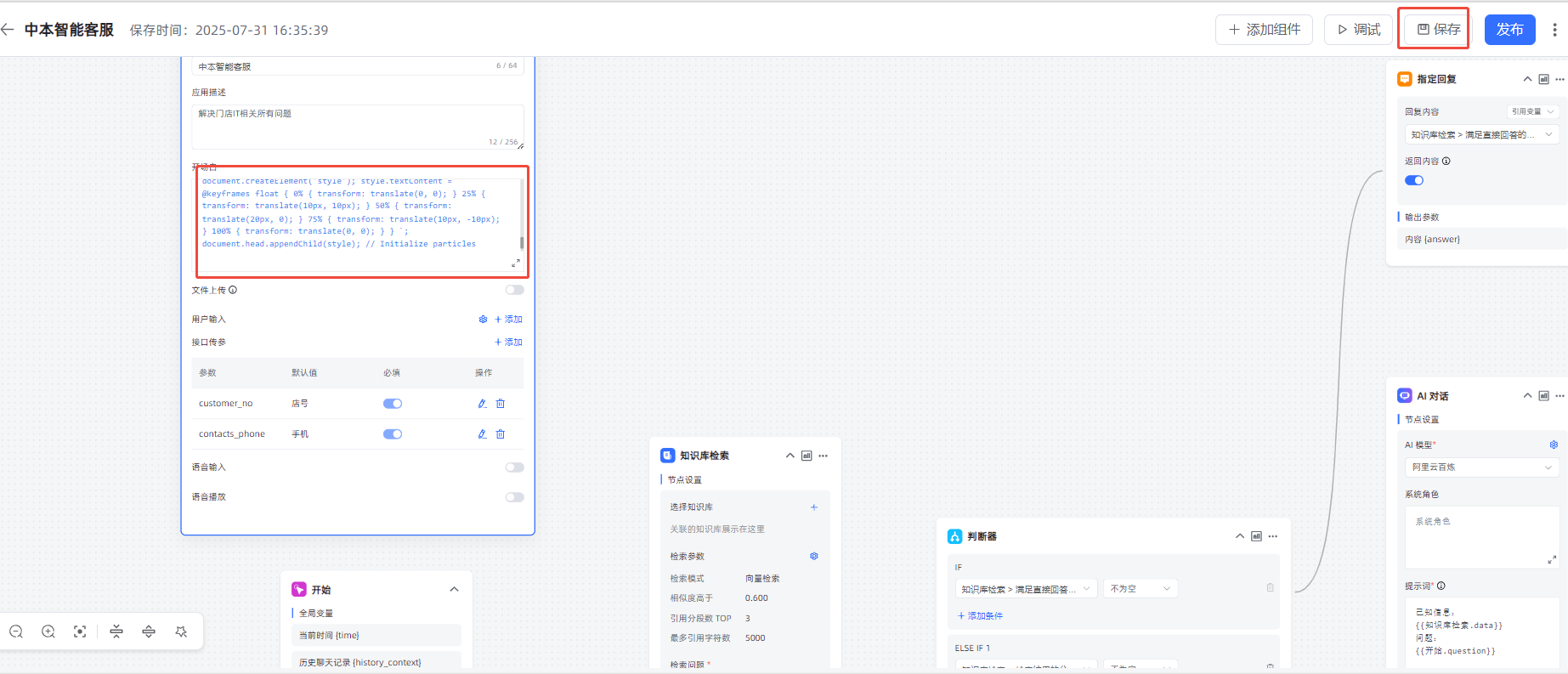The image size is (1568, 674).
Task: Toggle the 文件上传 switch
Action: pyautogui.click(x=515, y=290)
